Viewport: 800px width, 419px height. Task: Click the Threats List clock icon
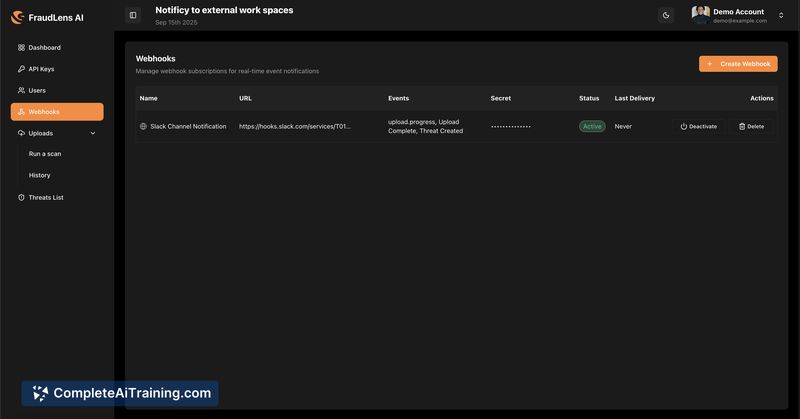coord(21,198)
